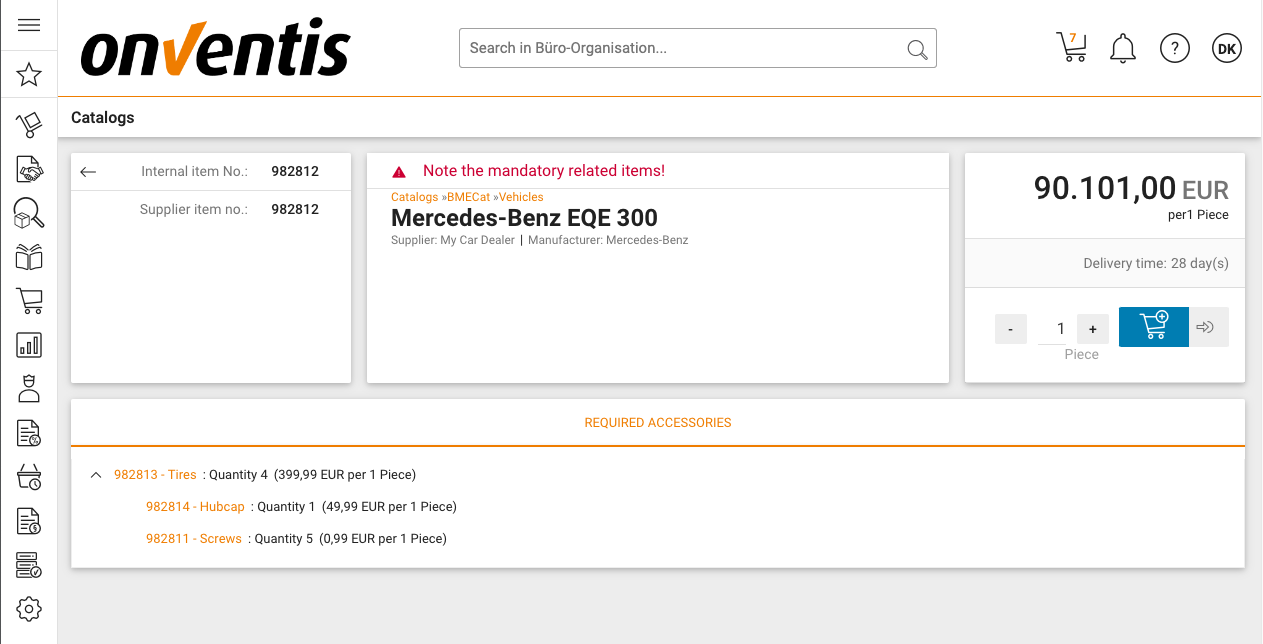Screen dimensions: 1263x644
Task: Open the notifications bell
Action: 1123,48
